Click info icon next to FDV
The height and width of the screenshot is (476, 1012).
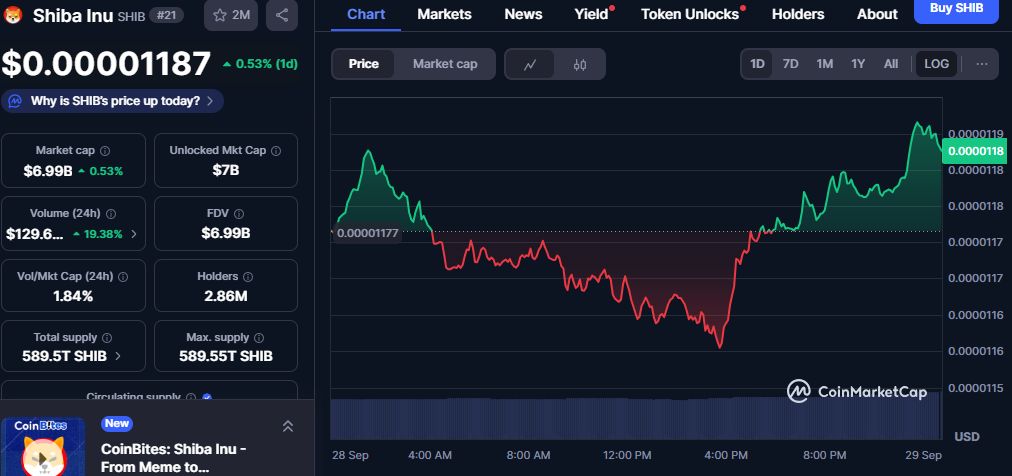(x=239, y=213)
